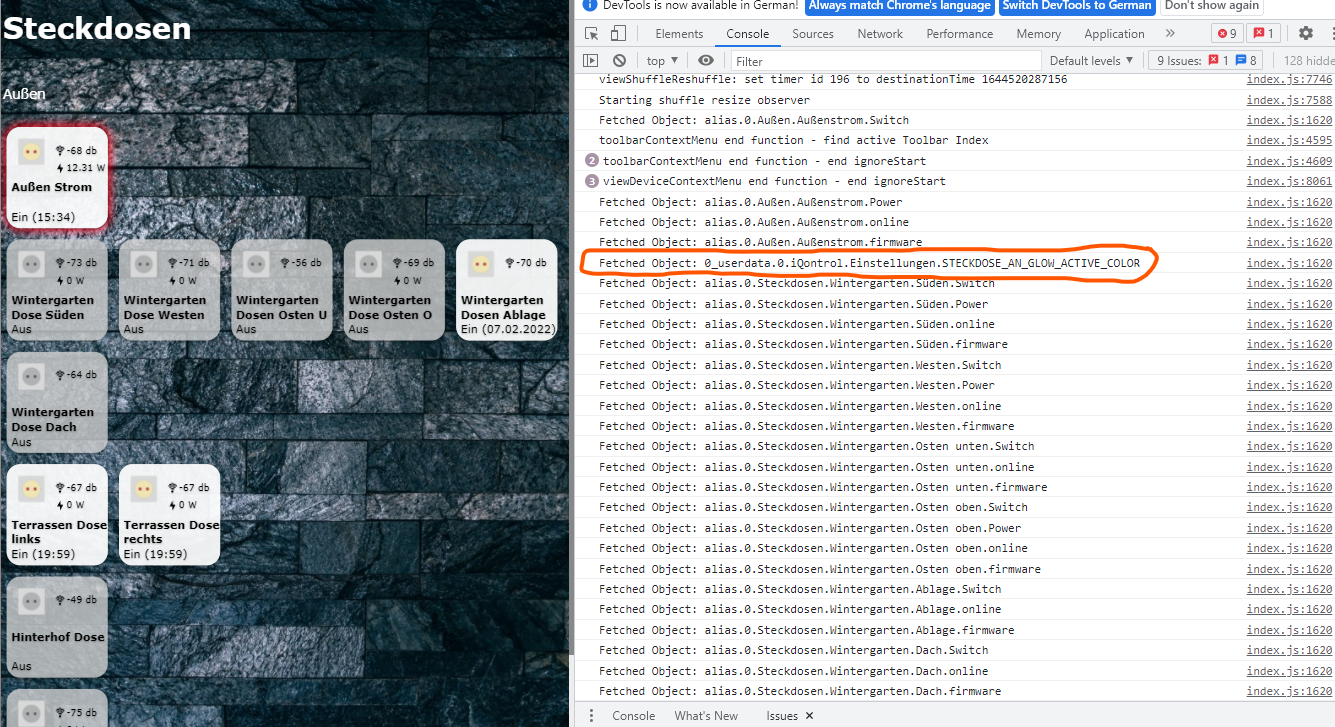Open the Default levels dropdown
This screenshot has width=1335, height=727.
1092,61
